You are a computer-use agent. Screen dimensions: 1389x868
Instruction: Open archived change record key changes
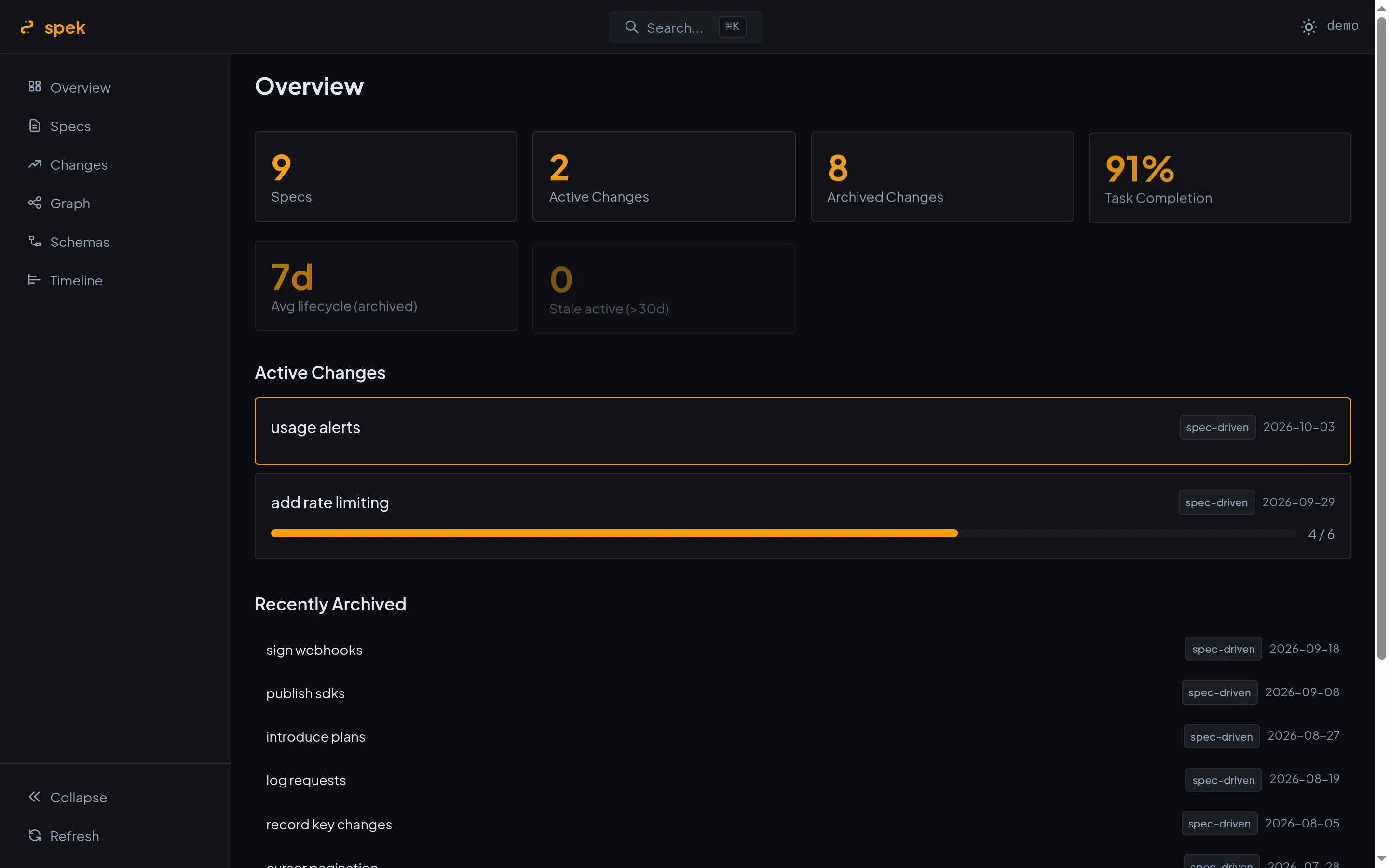[x=803, y=824]
